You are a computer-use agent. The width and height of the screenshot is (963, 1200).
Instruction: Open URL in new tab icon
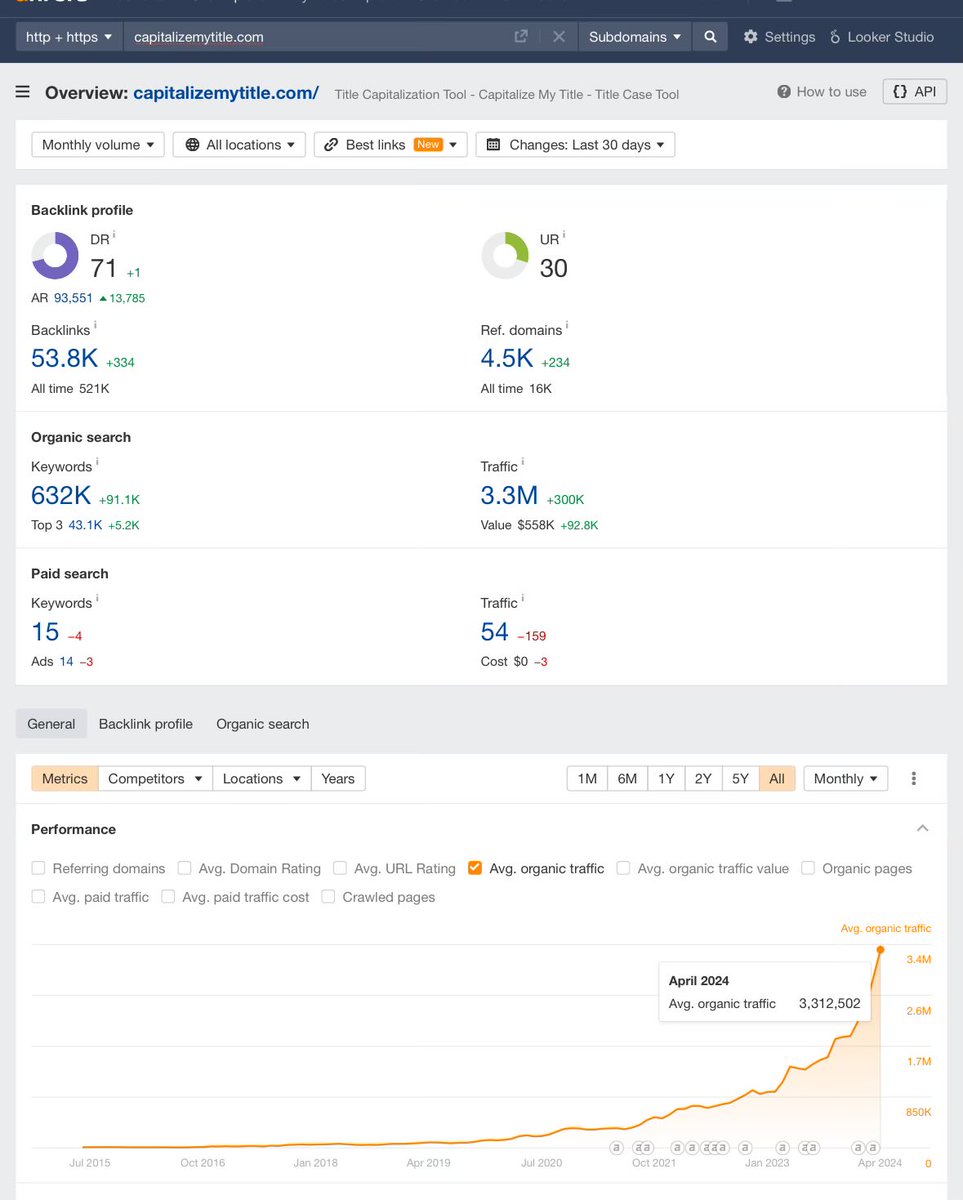click(x=521, y=37)
